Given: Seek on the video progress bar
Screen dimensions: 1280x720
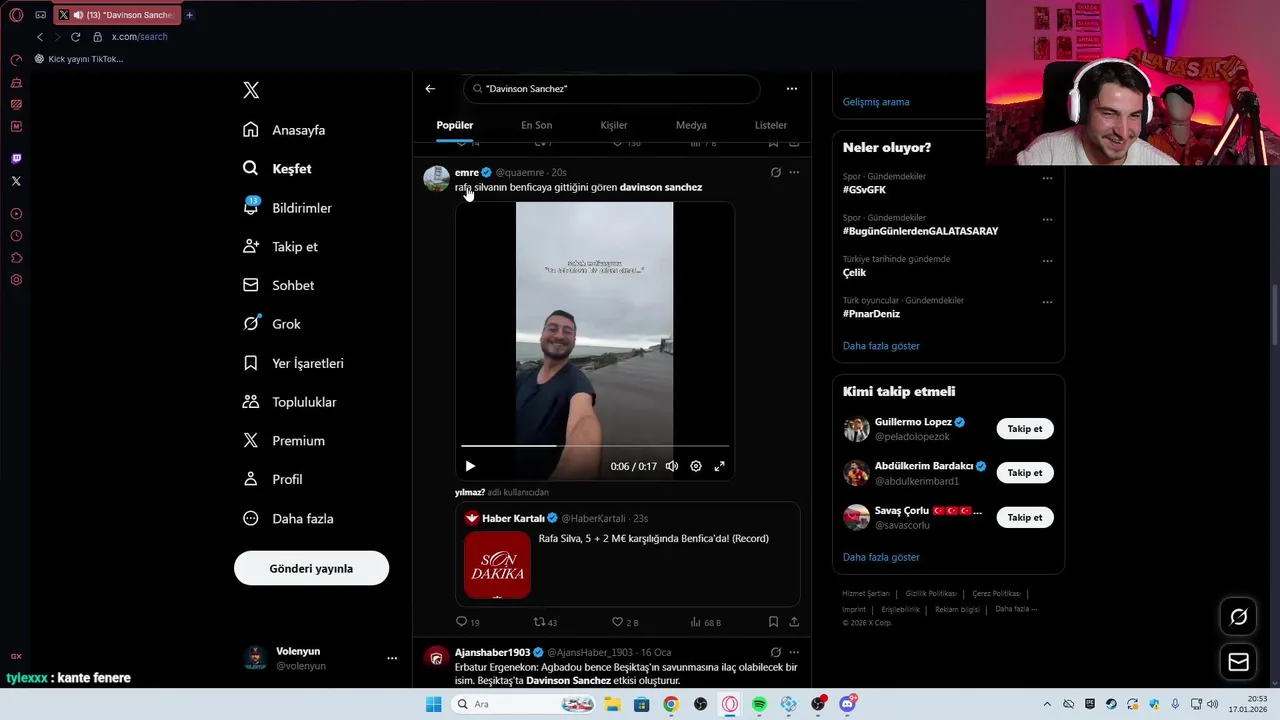Looking at the screenshot, I should click(x=595, y=446).
